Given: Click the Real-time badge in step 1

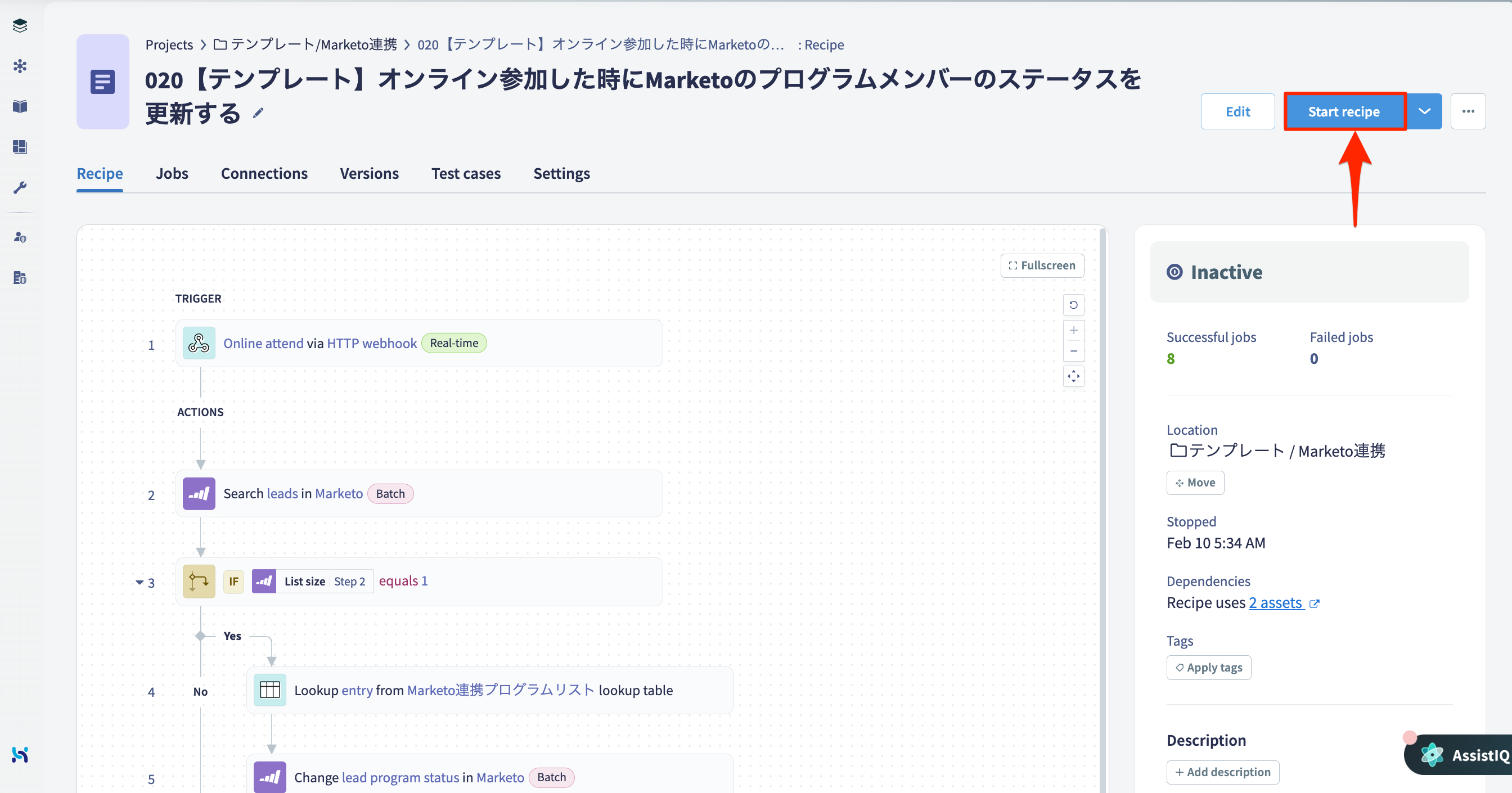Looking at the screenshot, I should pyautogui.click(x=454, y=343).
